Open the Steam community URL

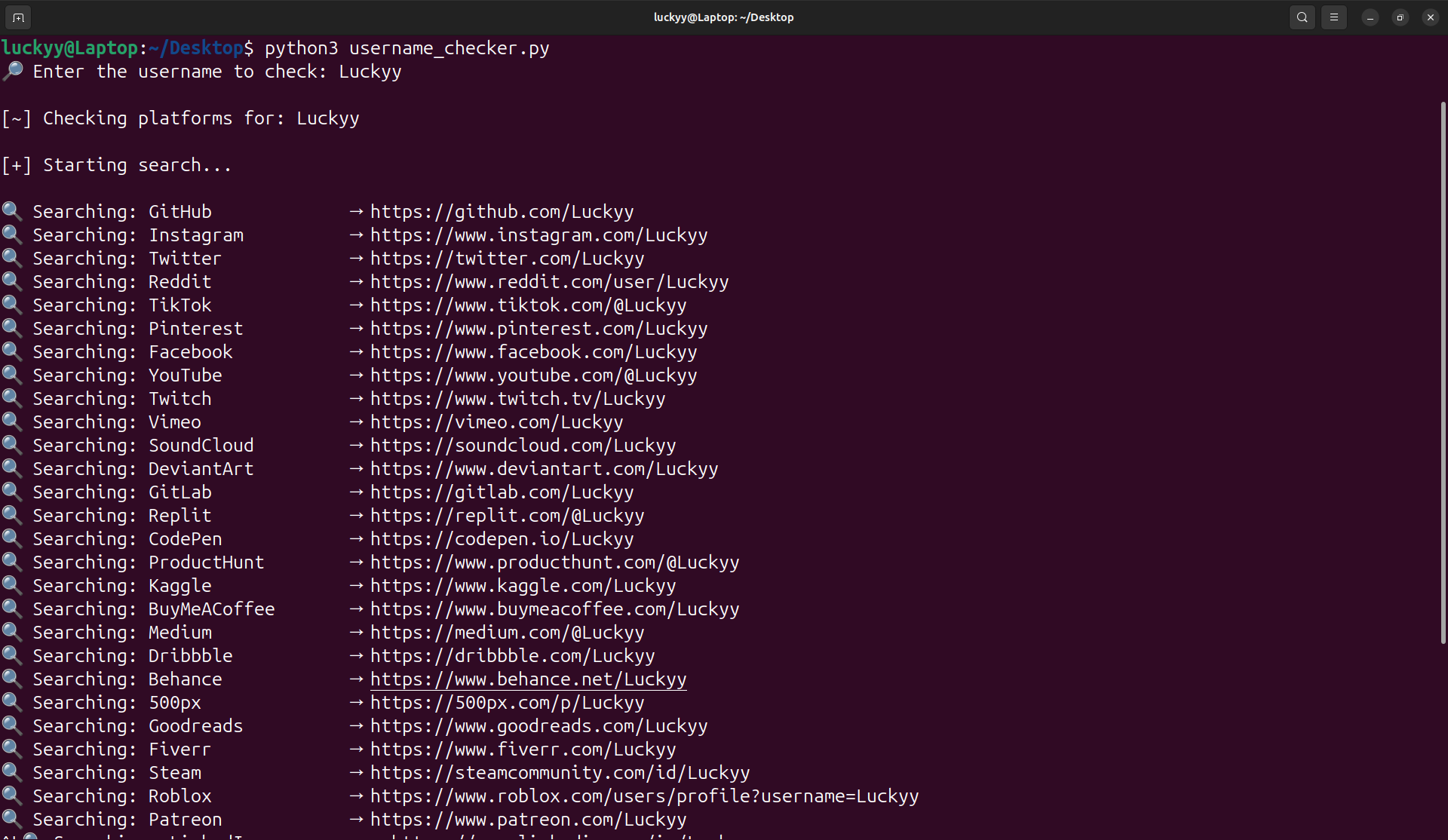click(560, 773)
